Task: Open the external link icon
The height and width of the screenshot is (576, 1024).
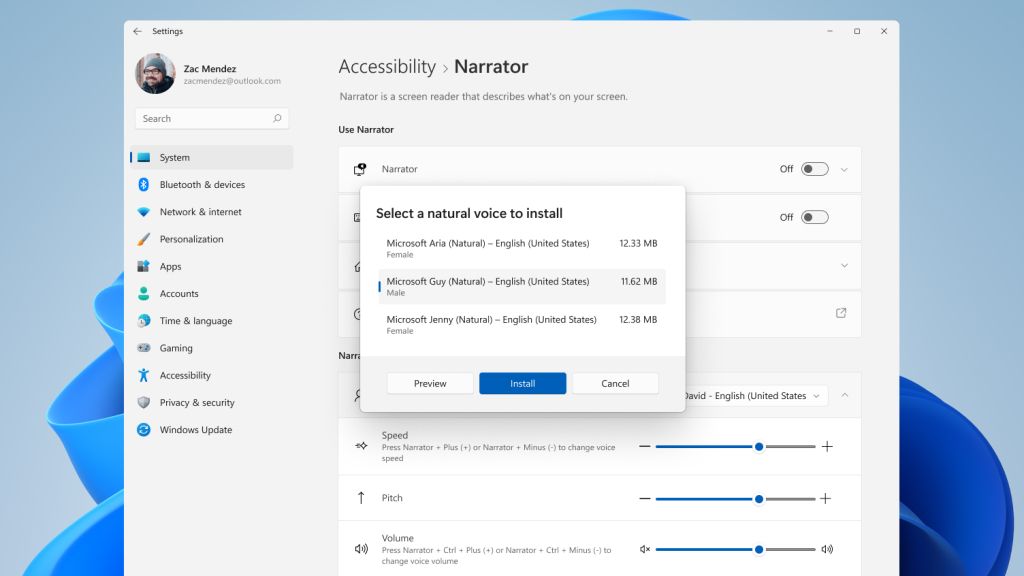Action: [841, 313]
